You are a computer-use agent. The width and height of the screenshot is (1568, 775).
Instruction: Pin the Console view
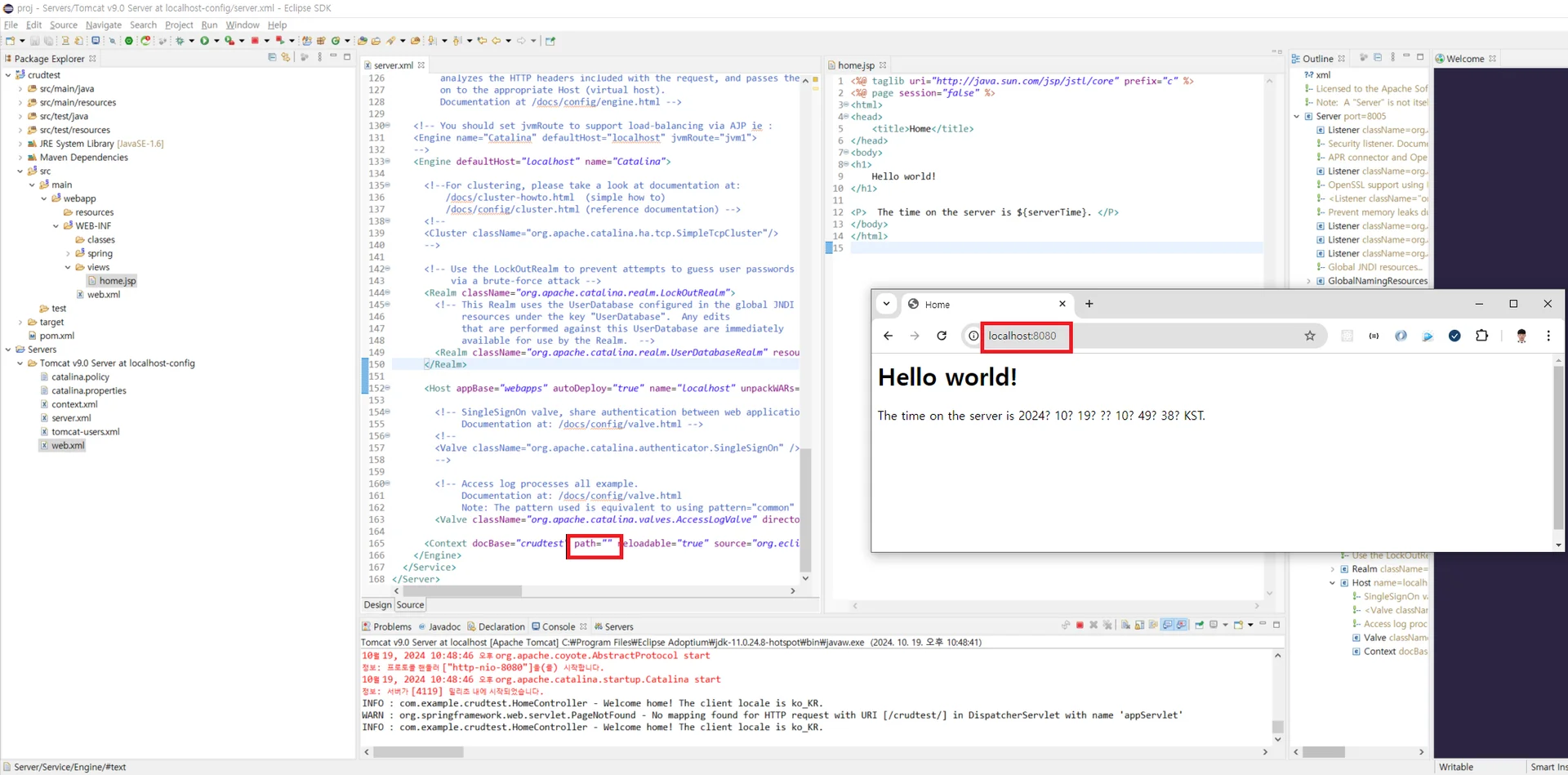click(1199, 625)
